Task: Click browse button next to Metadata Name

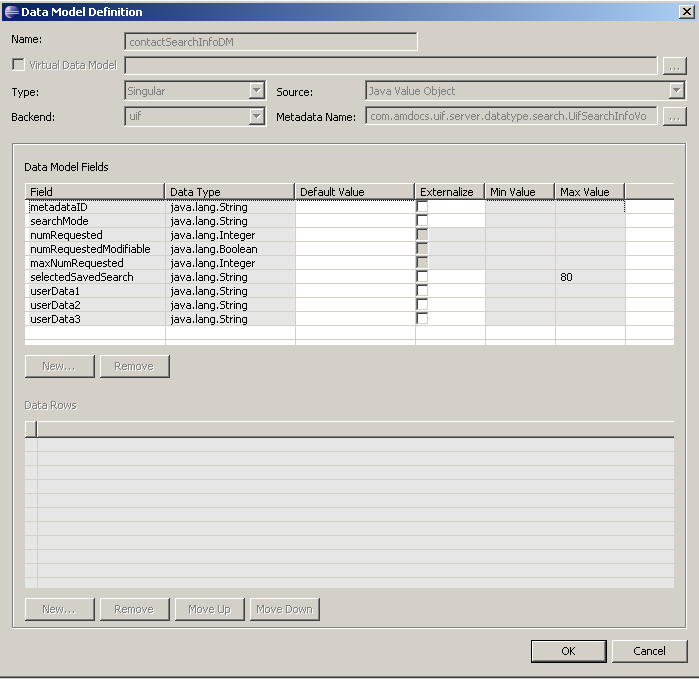Action: click(674, 117)
